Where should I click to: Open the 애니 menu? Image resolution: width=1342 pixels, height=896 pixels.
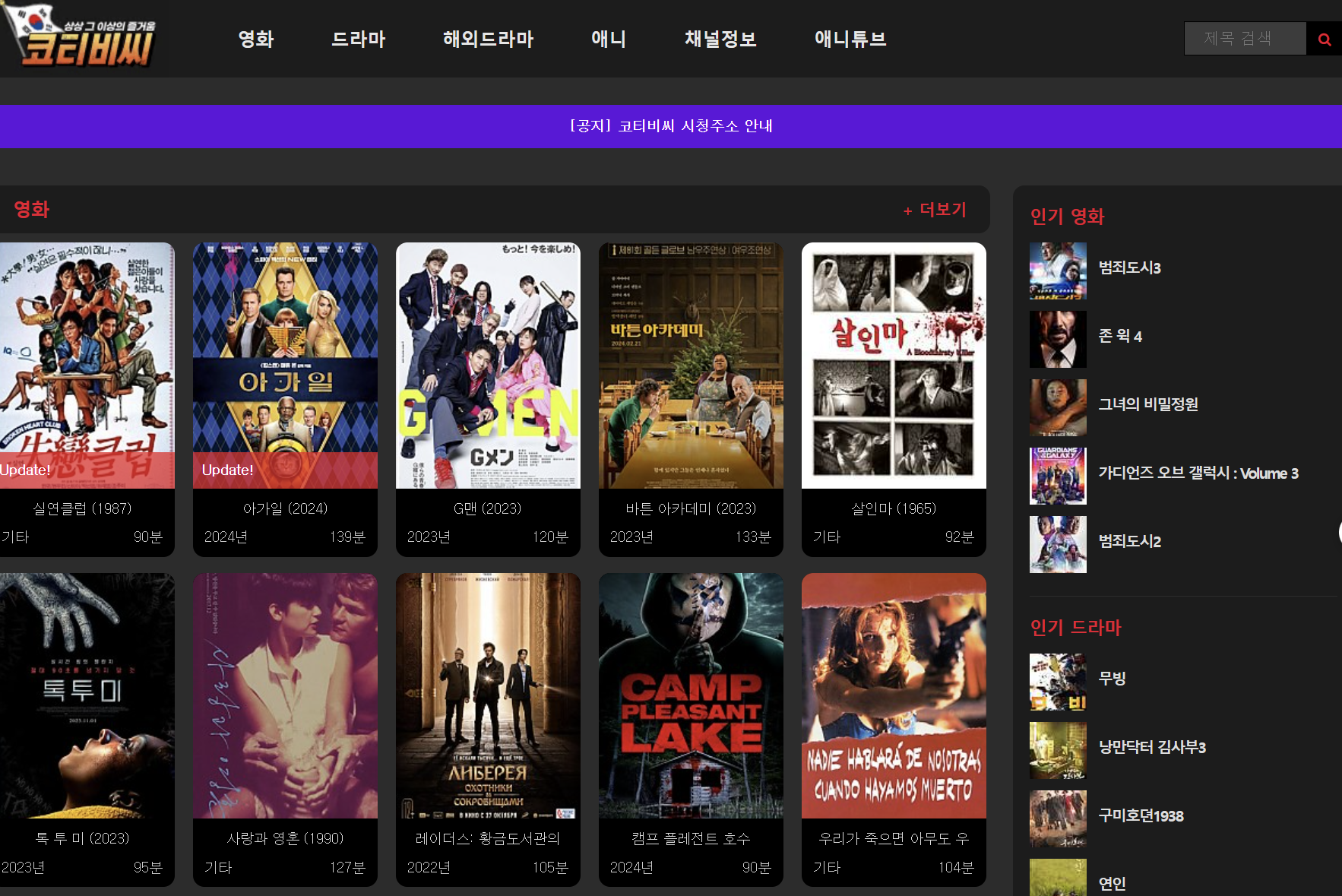coord(609,39)
